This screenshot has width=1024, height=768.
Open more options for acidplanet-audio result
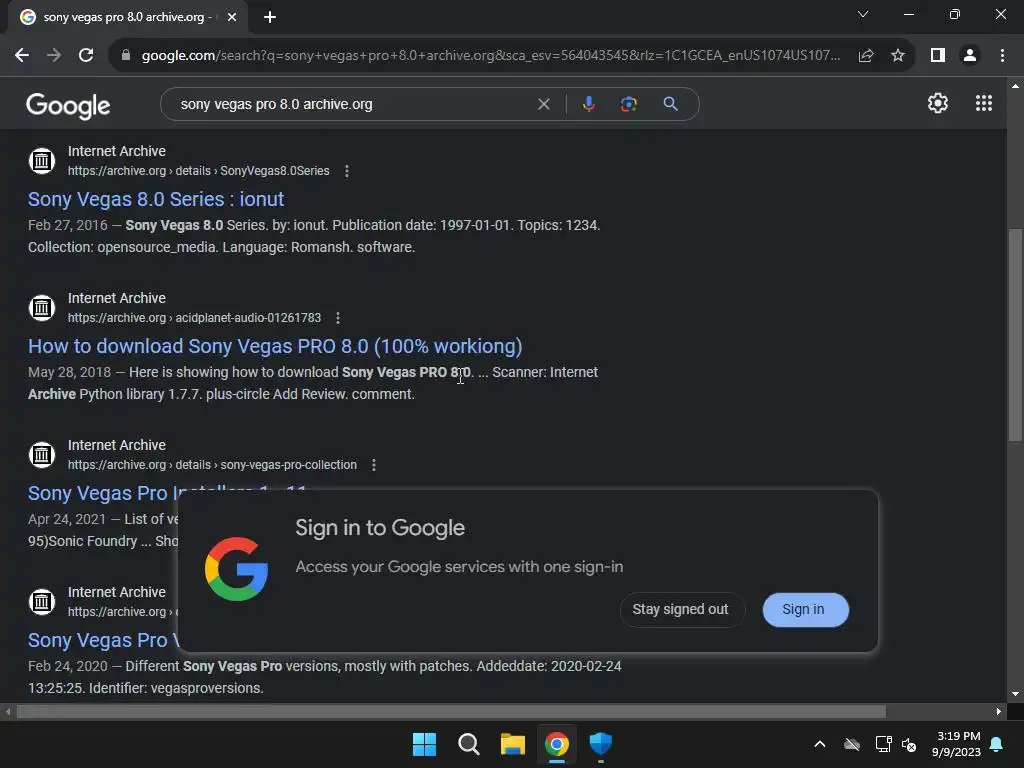coord(338,318)
